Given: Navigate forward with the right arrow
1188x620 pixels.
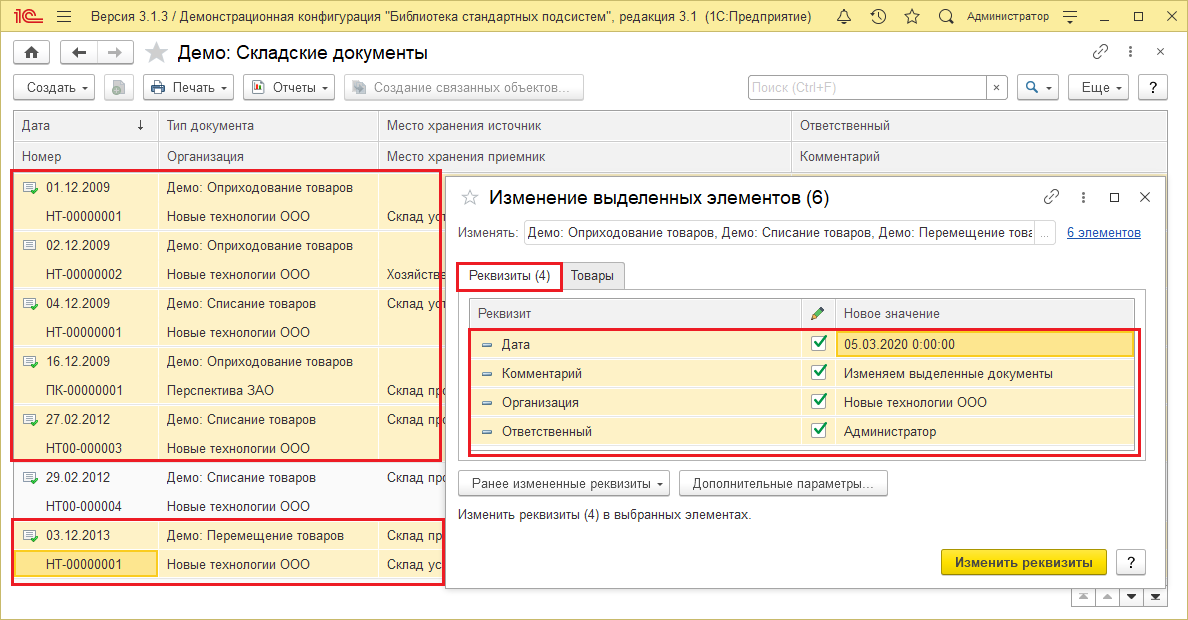Looking at the screenshot, I should 114,52.
